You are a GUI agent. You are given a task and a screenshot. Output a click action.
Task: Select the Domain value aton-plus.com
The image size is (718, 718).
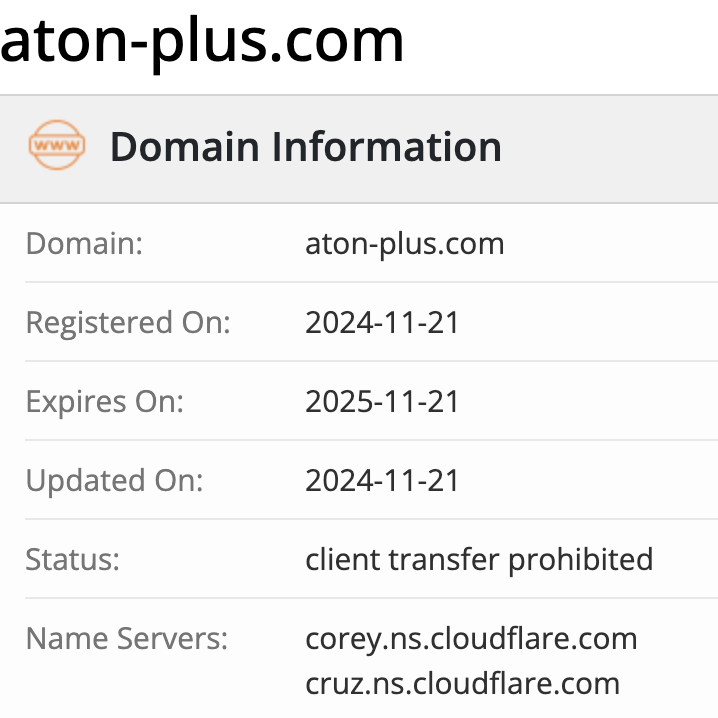tap(405, 244)
